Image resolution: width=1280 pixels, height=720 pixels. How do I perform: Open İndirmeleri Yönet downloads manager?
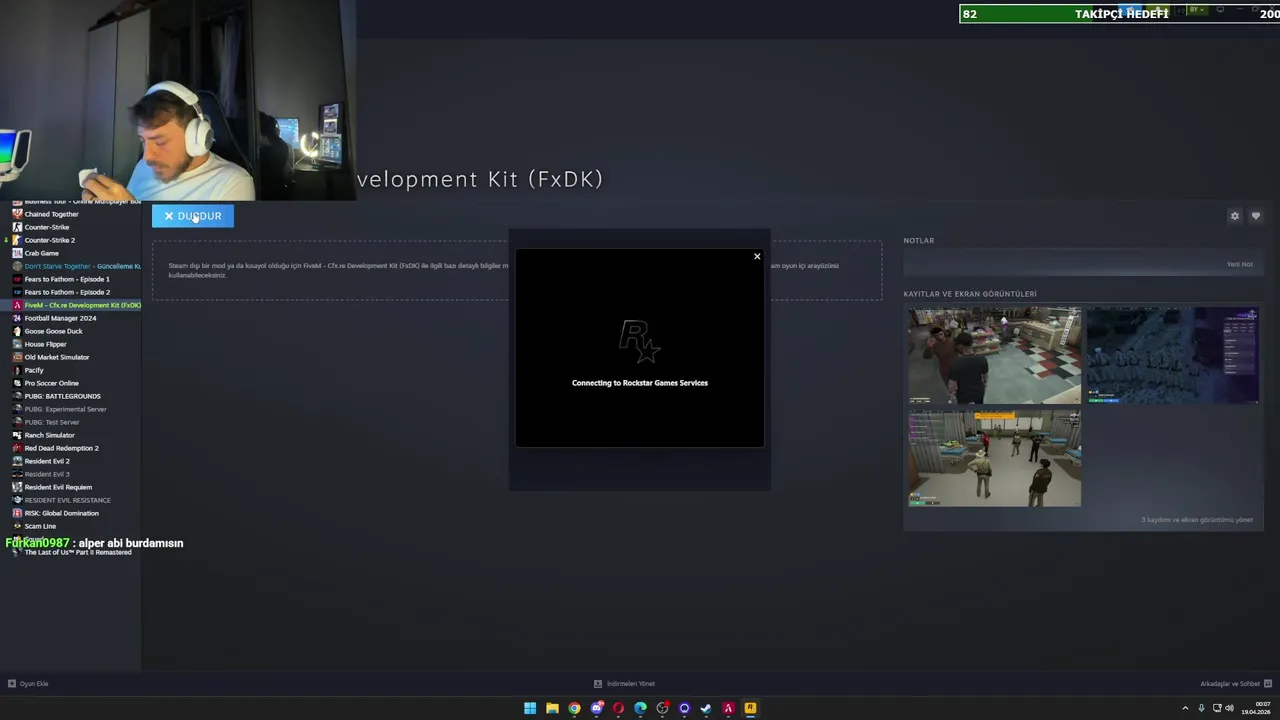click(624, 684)
